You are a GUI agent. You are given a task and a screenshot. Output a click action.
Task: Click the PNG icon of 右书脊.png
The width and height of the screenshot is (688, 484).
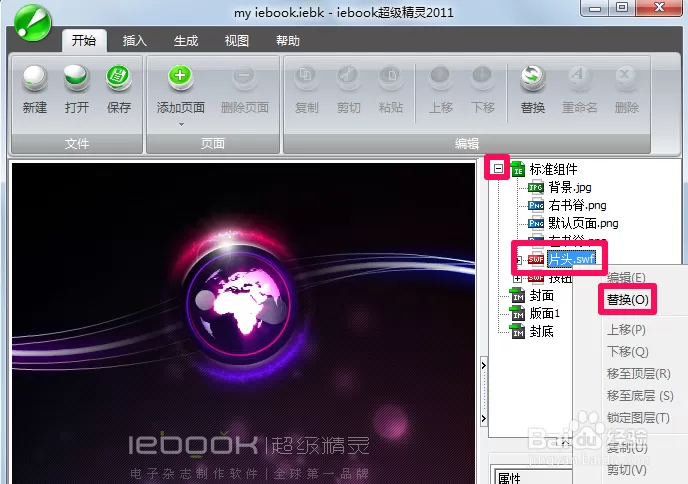(536, 205)
